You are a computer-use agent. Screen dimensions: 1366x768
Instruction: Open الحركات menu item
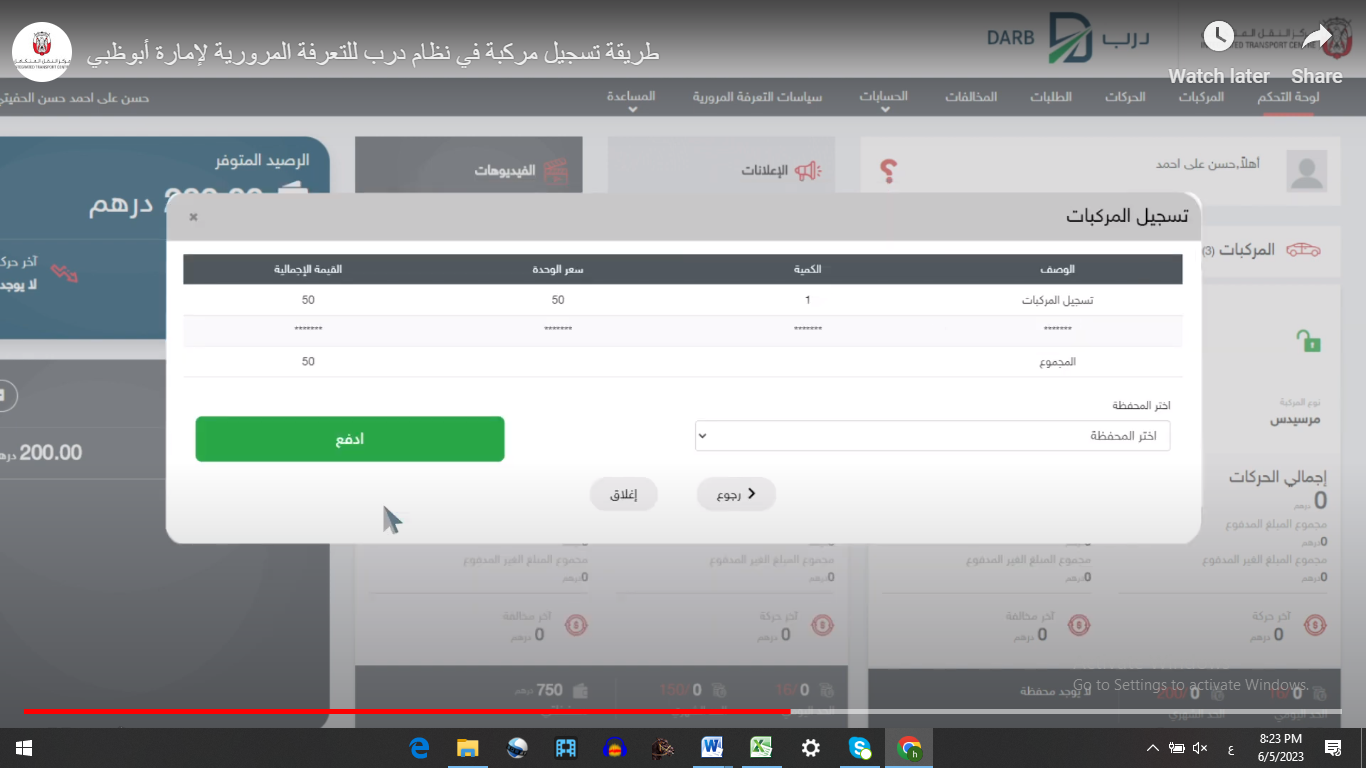[1125, 97]
